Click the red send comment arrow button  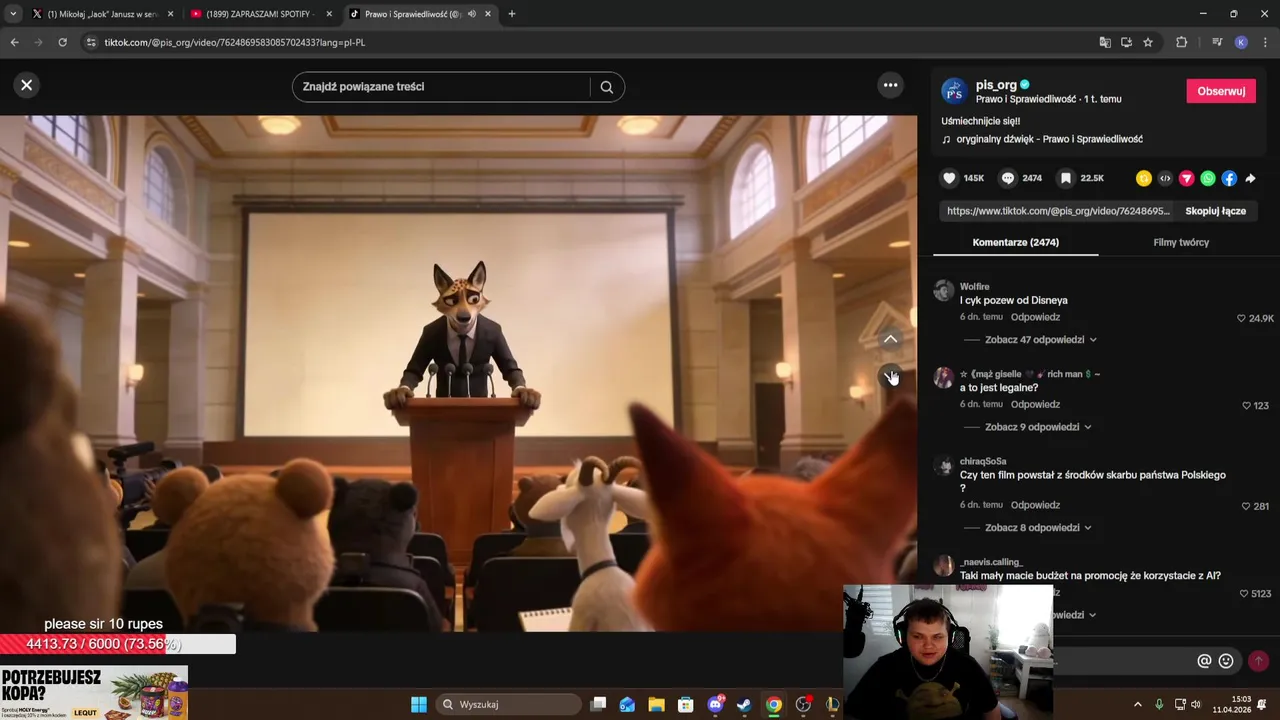(x=1258, y=661)
